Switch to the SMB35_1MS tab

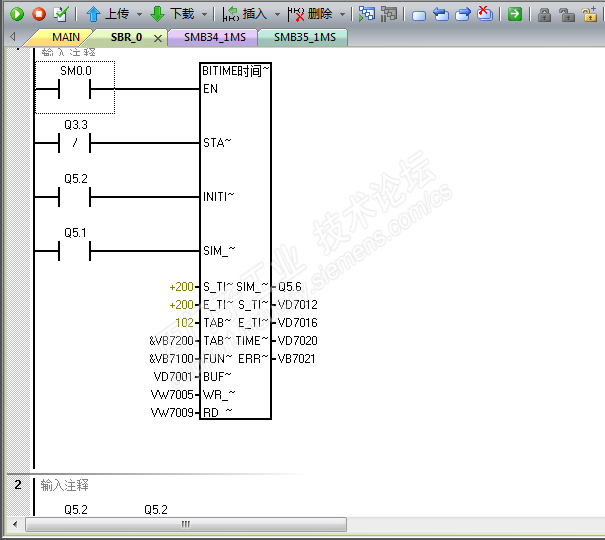click(305, 37)
